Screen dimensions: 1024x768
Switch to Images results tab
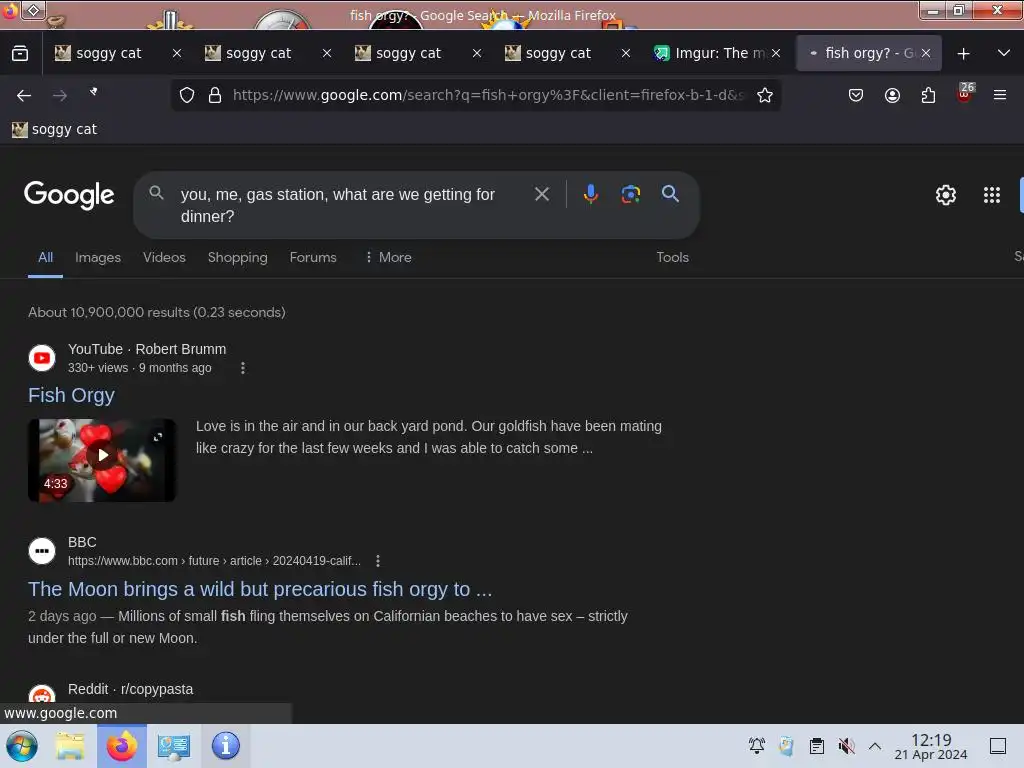click(98, 257)
